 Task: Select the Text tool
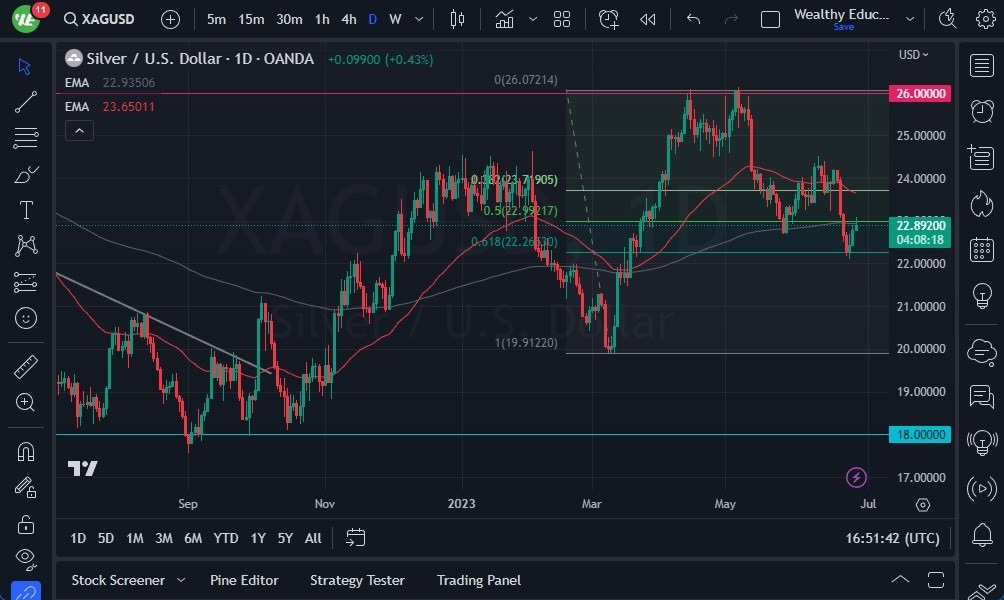tap(25, 209)
